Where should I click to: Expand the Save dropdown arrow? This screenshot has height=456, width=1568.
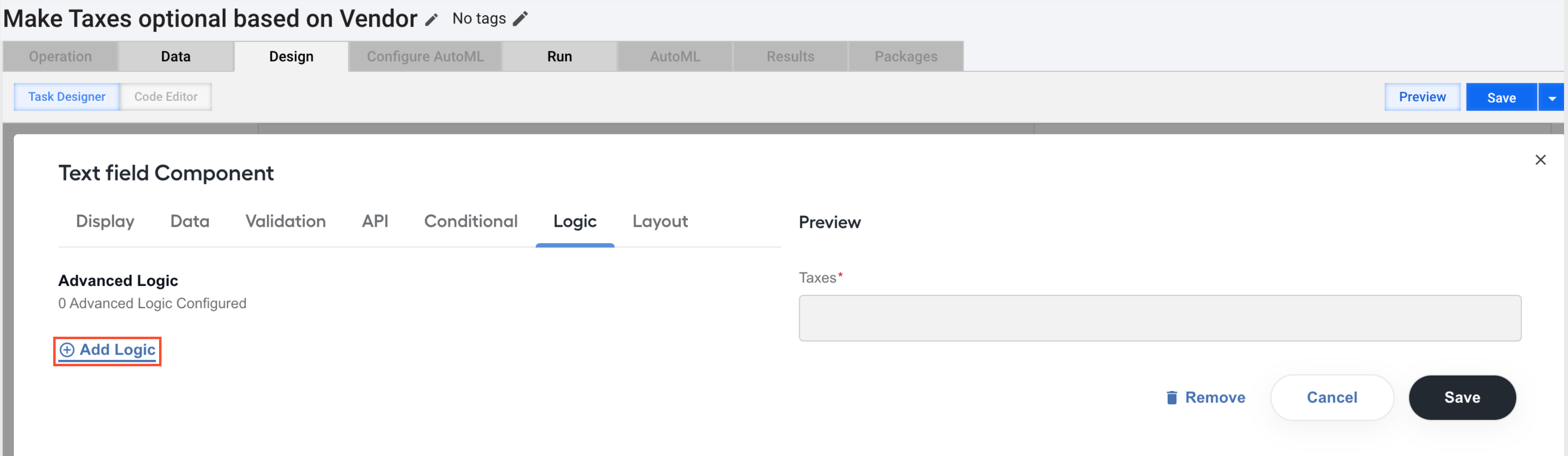coord(1552,98)
